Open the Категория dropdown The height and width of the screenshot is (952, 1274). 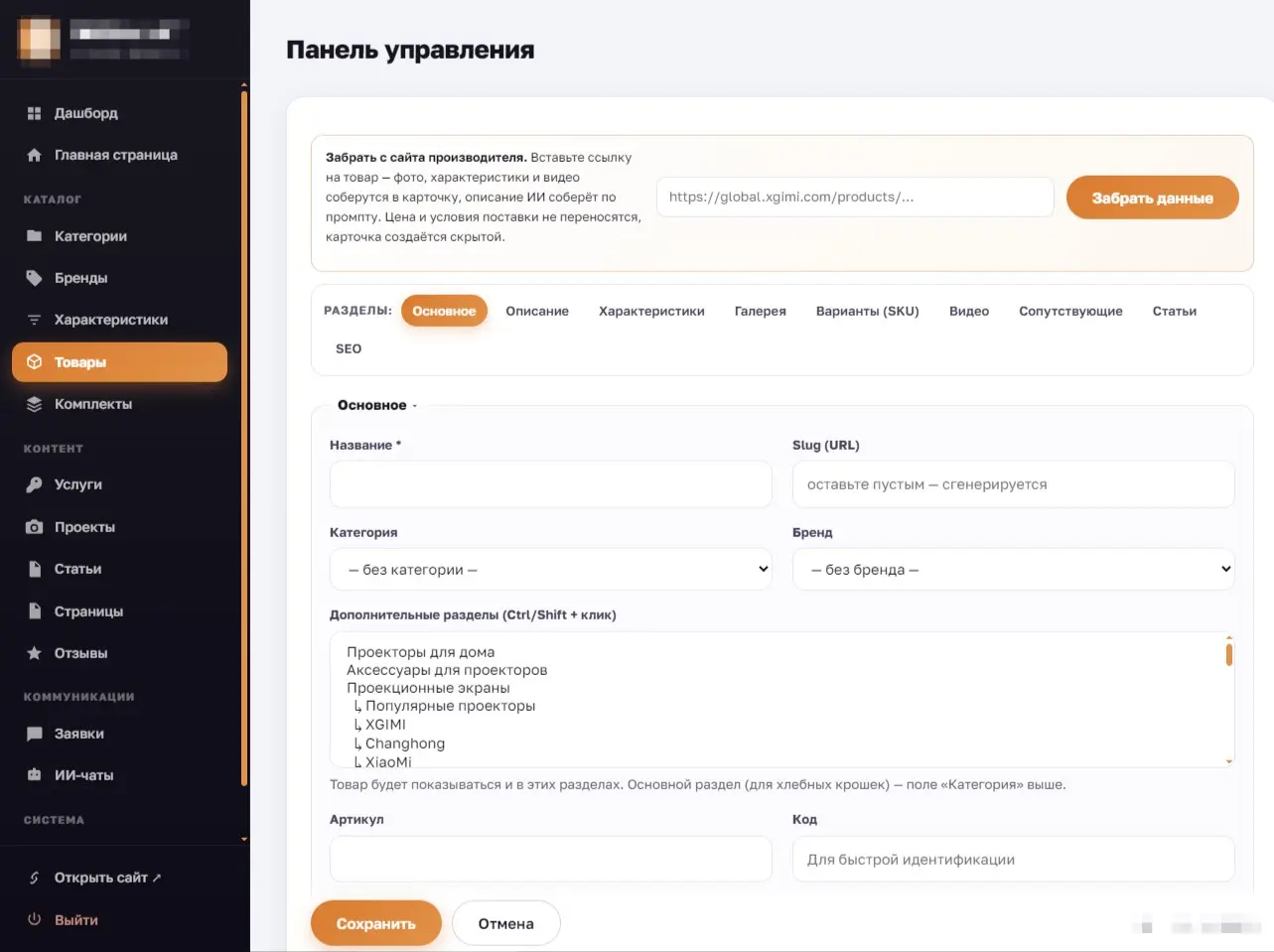coord(550,570)
